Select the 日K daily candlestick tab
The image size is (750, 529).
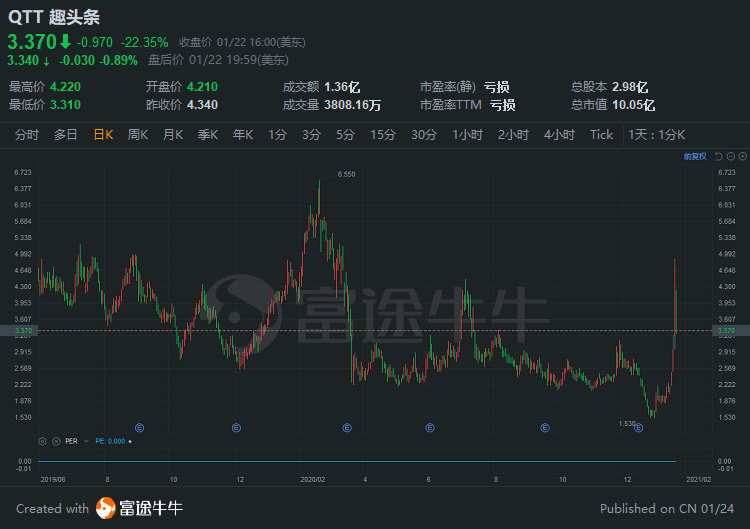click(103, 135)
